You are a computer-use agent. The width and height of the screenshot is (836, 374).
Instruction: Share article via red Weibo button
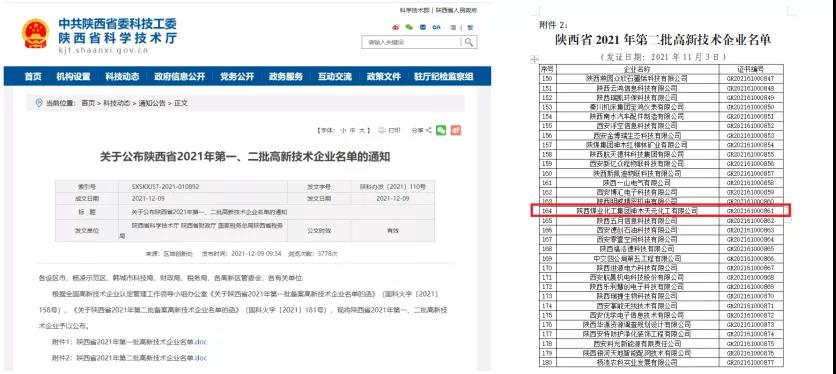pyautogui.click(x=456, y=130)
